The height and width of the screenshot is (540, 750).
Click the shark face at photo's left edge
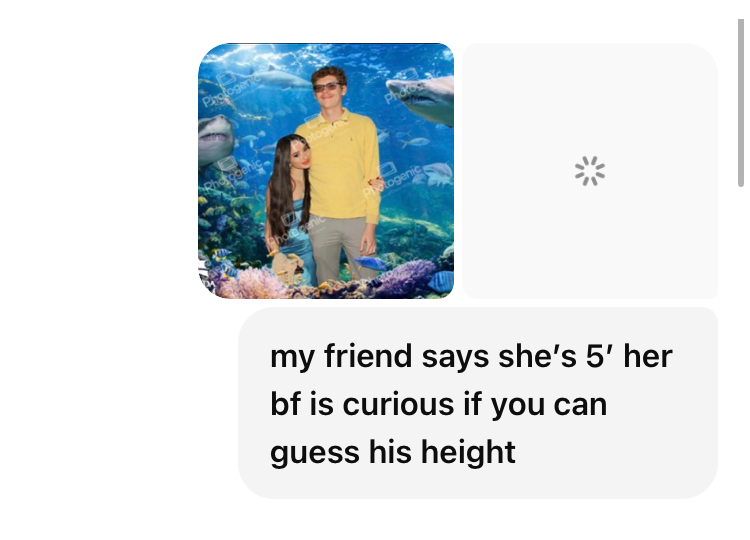point(215,139)
